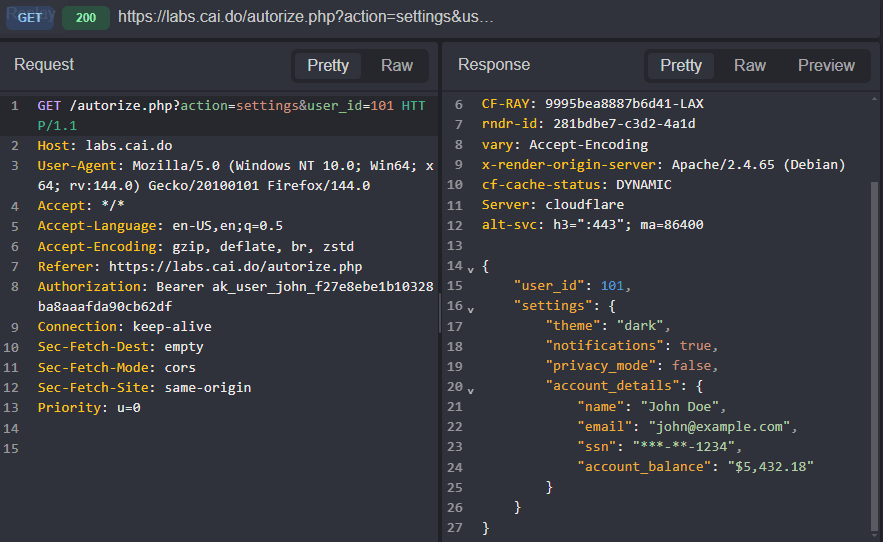Switch Response panel to Pretty view

click(x=681, y=66)
